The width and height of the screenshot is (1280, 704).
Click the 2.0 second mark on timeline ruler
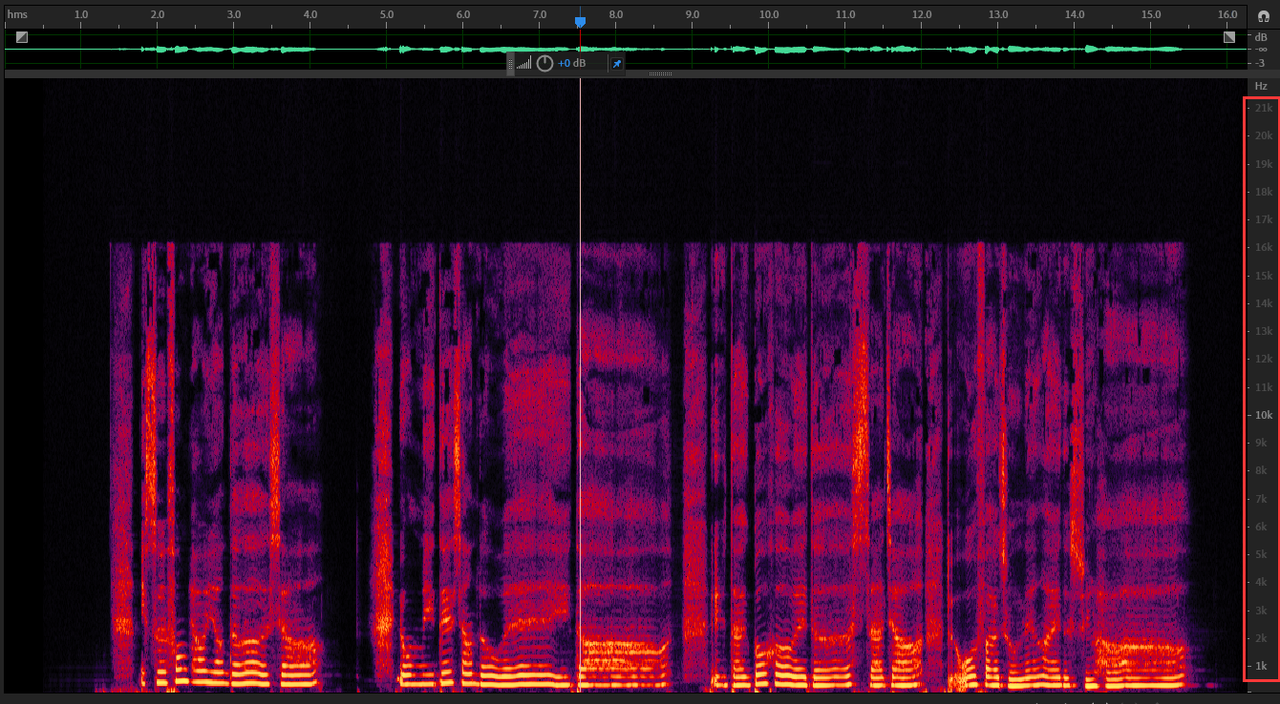[159, 15]
